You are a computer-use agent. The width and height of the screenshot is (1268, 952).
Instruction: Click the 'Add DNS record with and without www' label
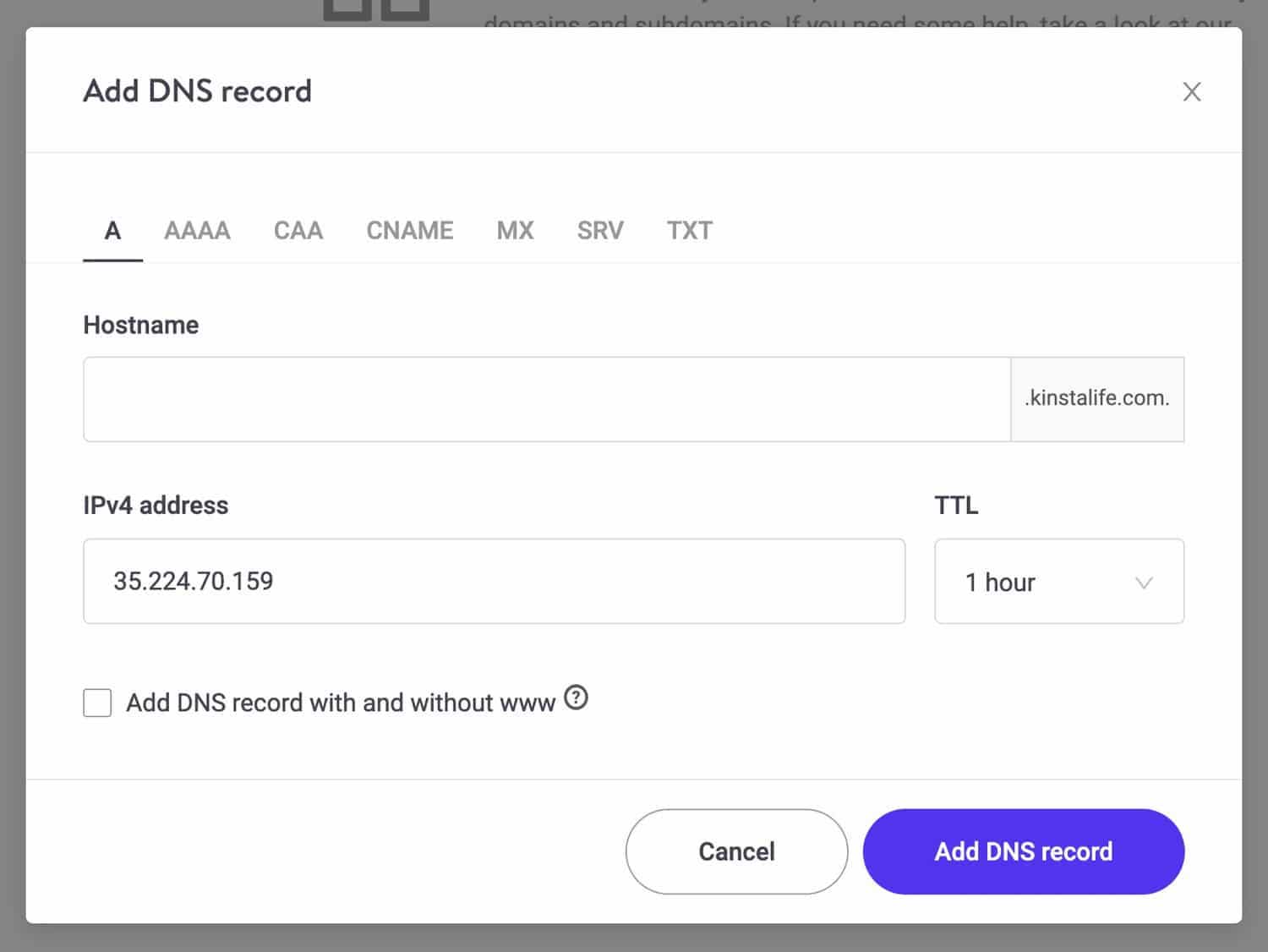coord(340,703)
